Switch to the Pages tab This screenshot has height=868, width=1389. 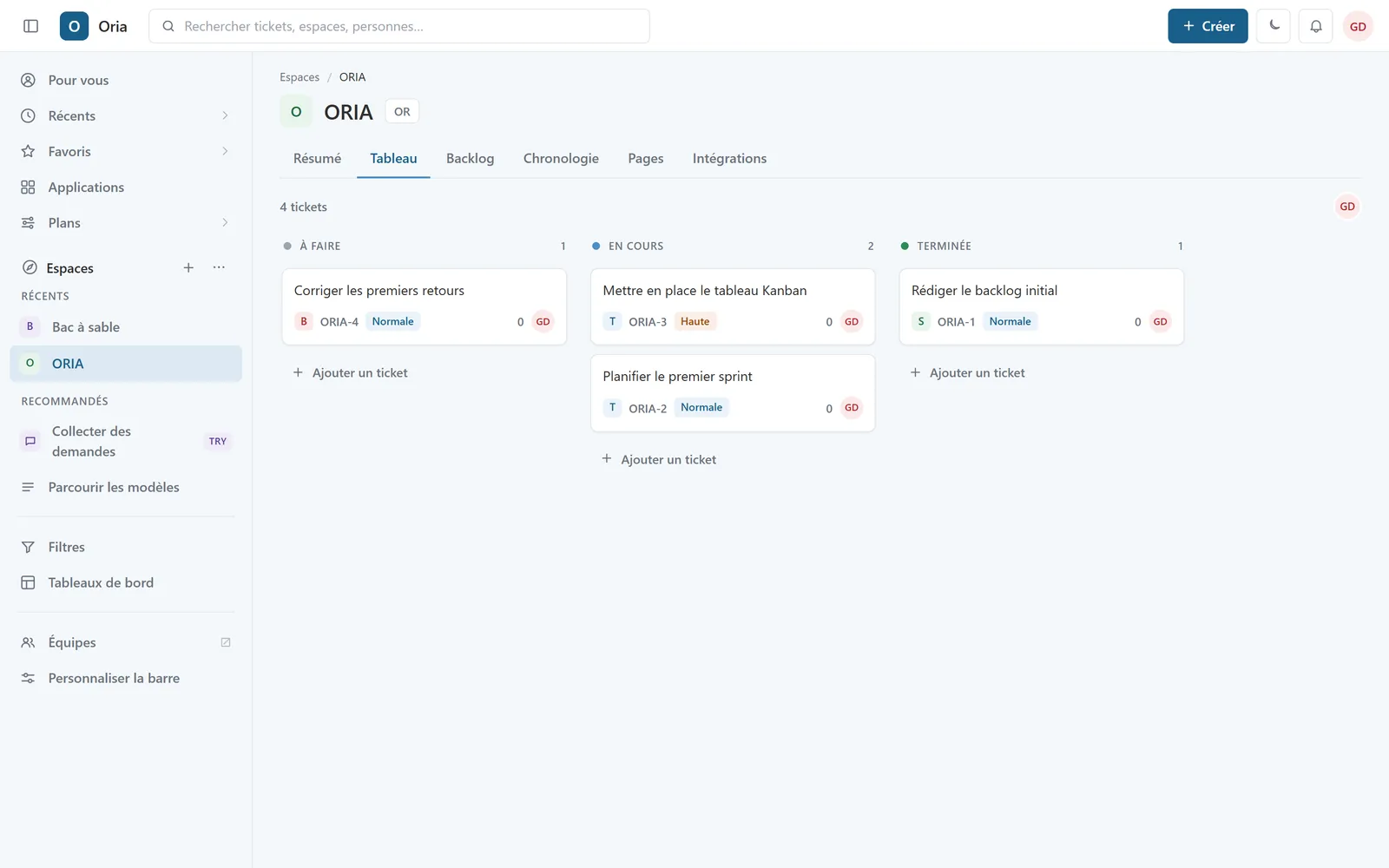pos(646,159)
